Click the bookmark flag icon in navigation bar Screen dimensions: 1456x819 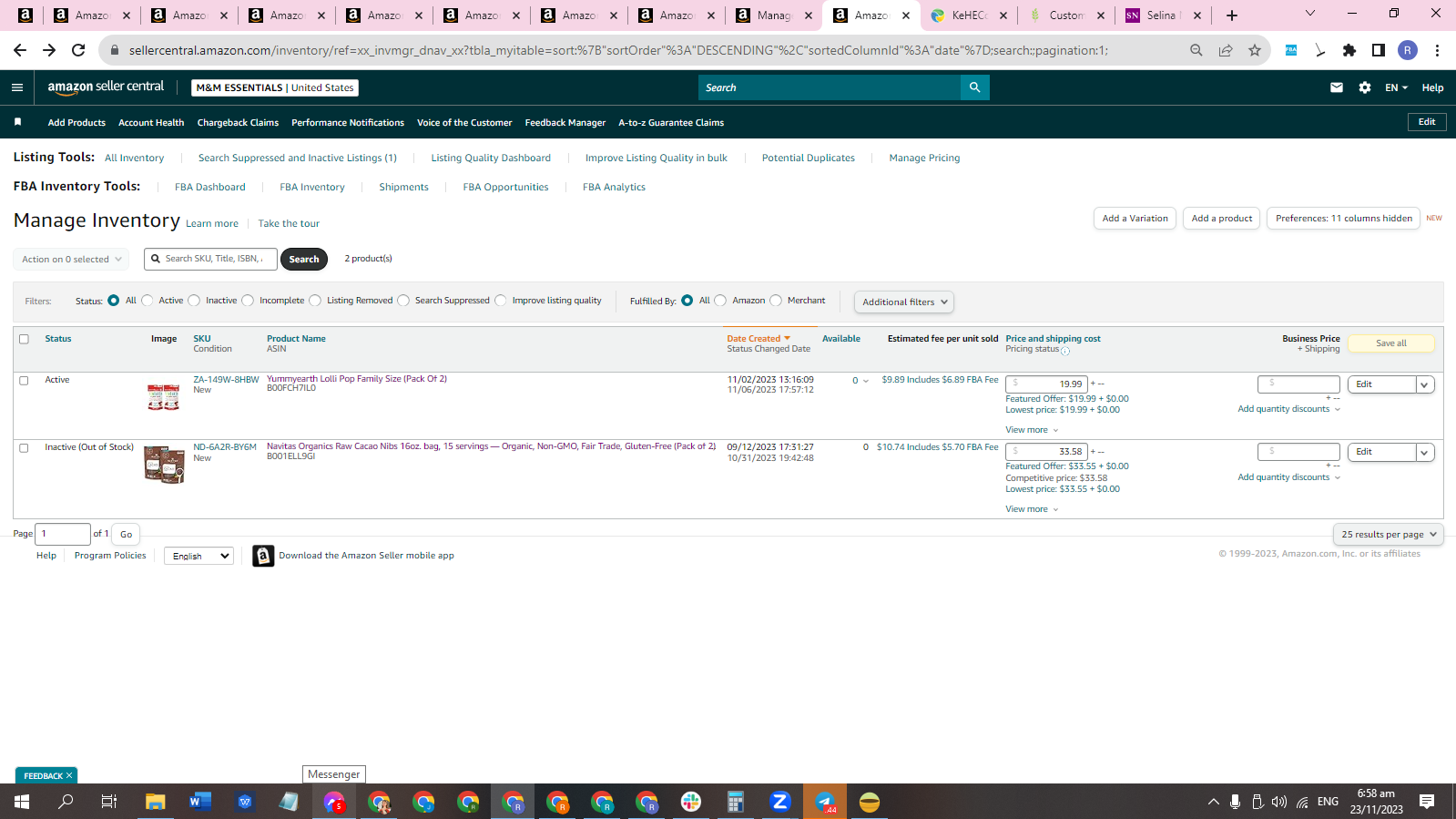pos(17,122)
